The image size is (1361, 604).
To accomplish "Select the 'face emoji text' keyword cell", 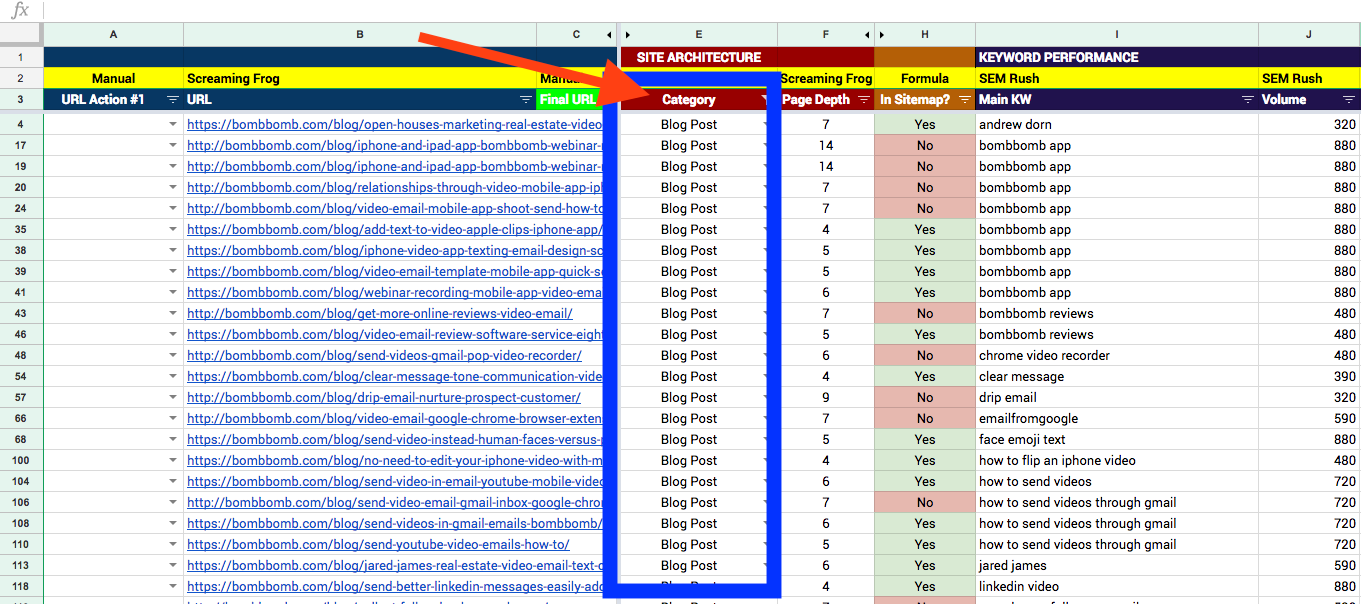I will click(x=1117, y=440).
